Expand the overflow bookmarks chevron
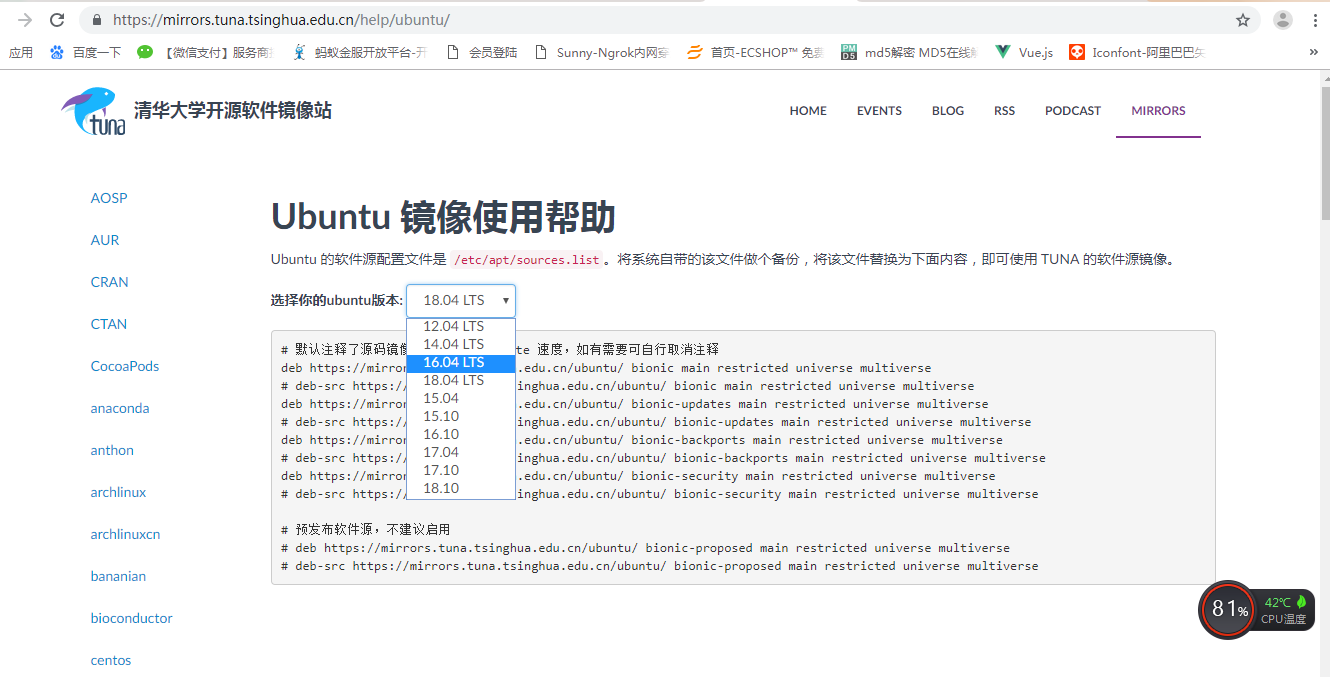Image resolution: width=1330 pixels, height=677 pixels. tap(1313, 51)
